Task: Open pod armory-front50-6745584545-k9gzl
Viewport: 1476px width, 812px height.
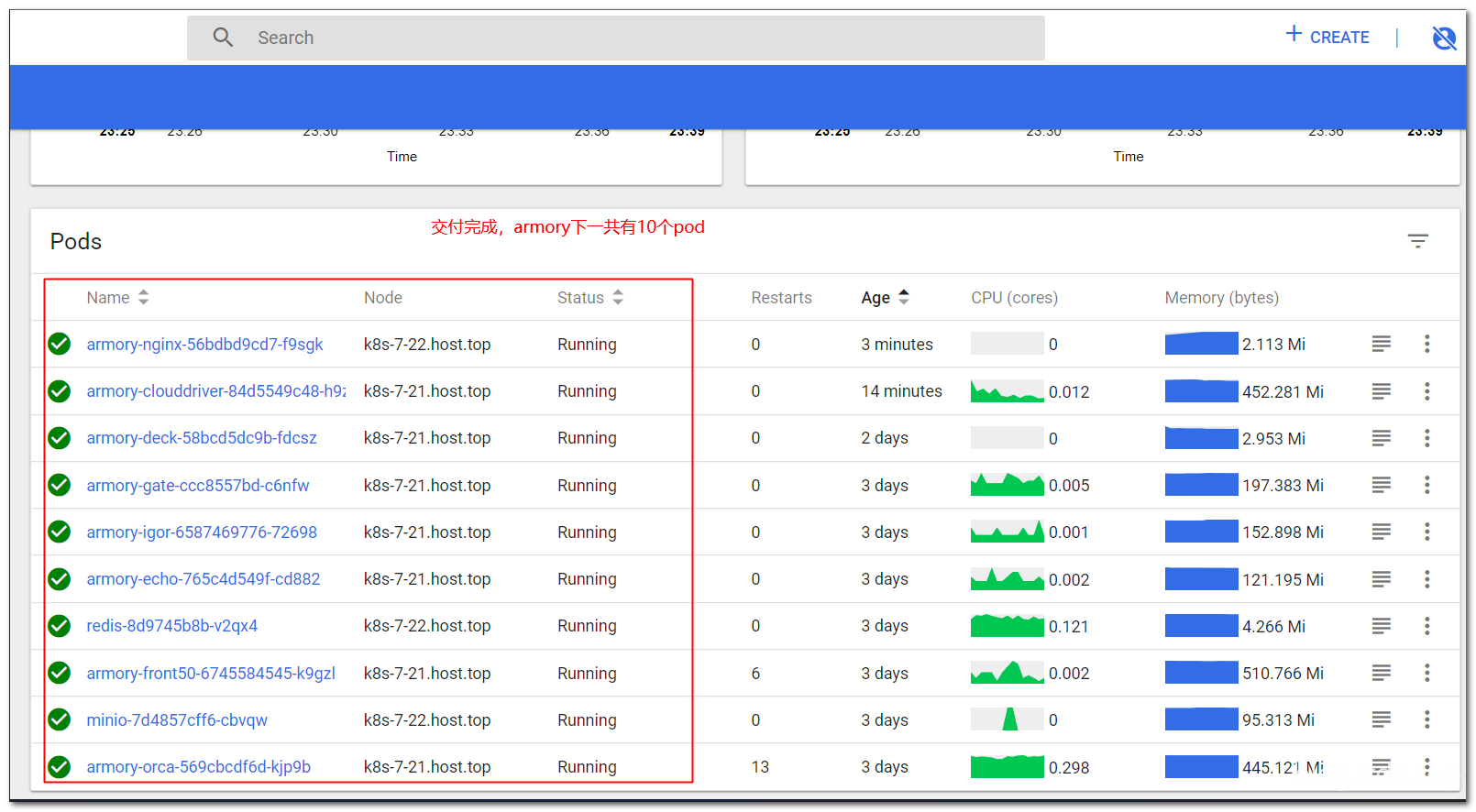Action: click(211, 674)
